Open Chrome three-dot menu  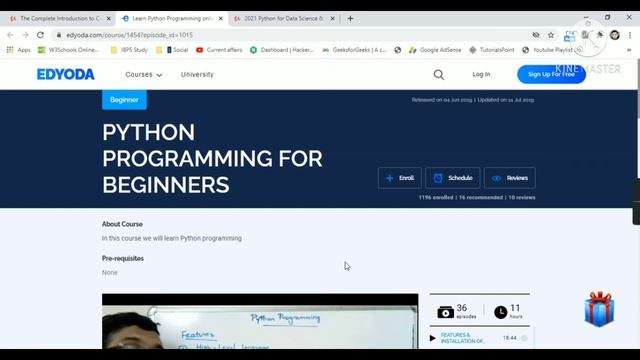[x=630, y=35]
